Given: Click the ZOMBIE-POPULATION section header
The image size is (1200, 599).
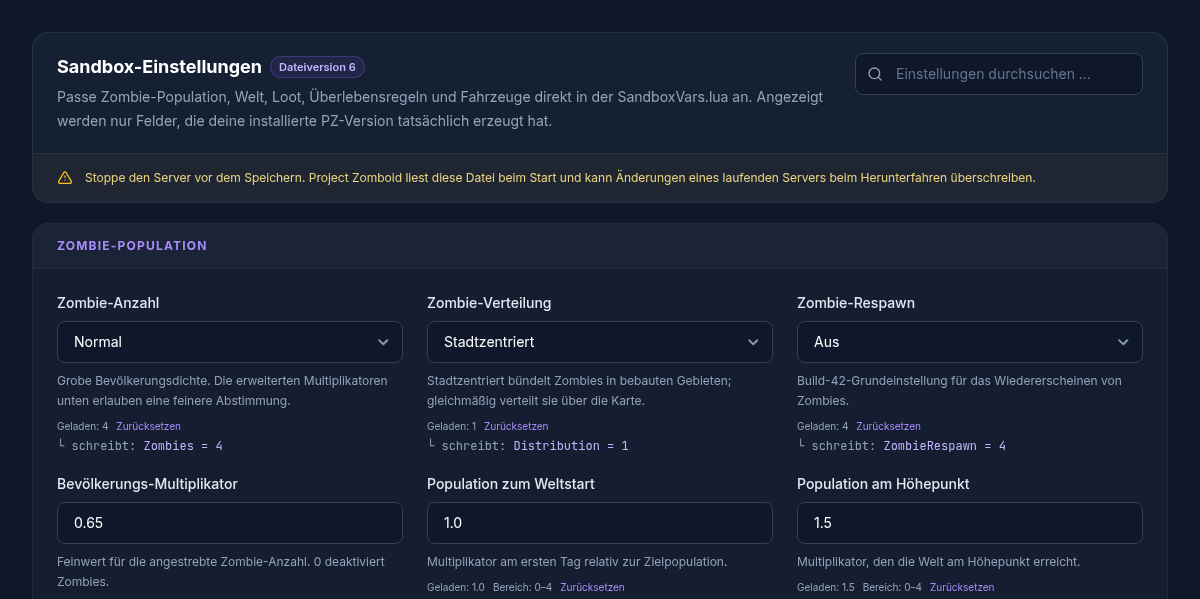Looking at the screenshot, I should 132,245.
